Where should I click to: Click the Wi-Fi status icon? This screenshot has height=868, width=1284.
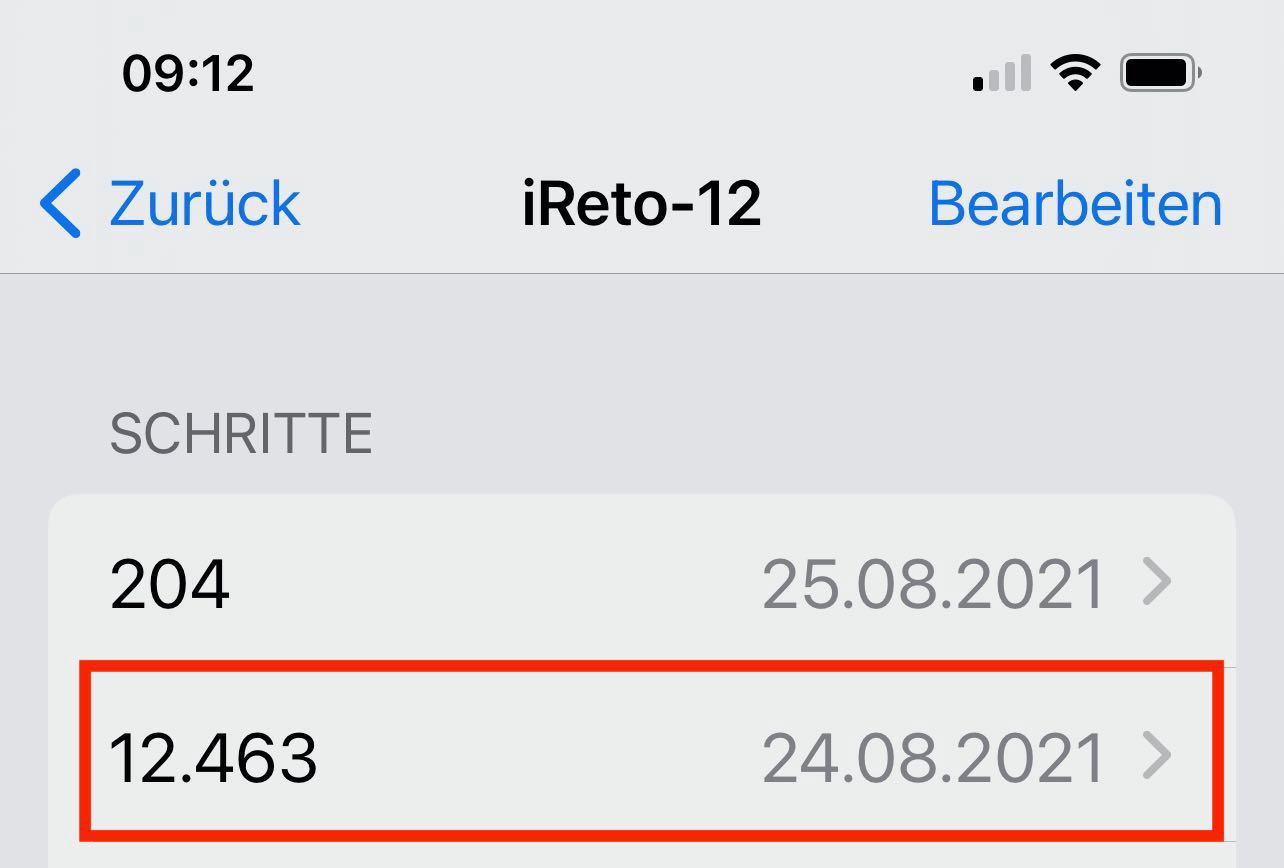pos(1075,73)
